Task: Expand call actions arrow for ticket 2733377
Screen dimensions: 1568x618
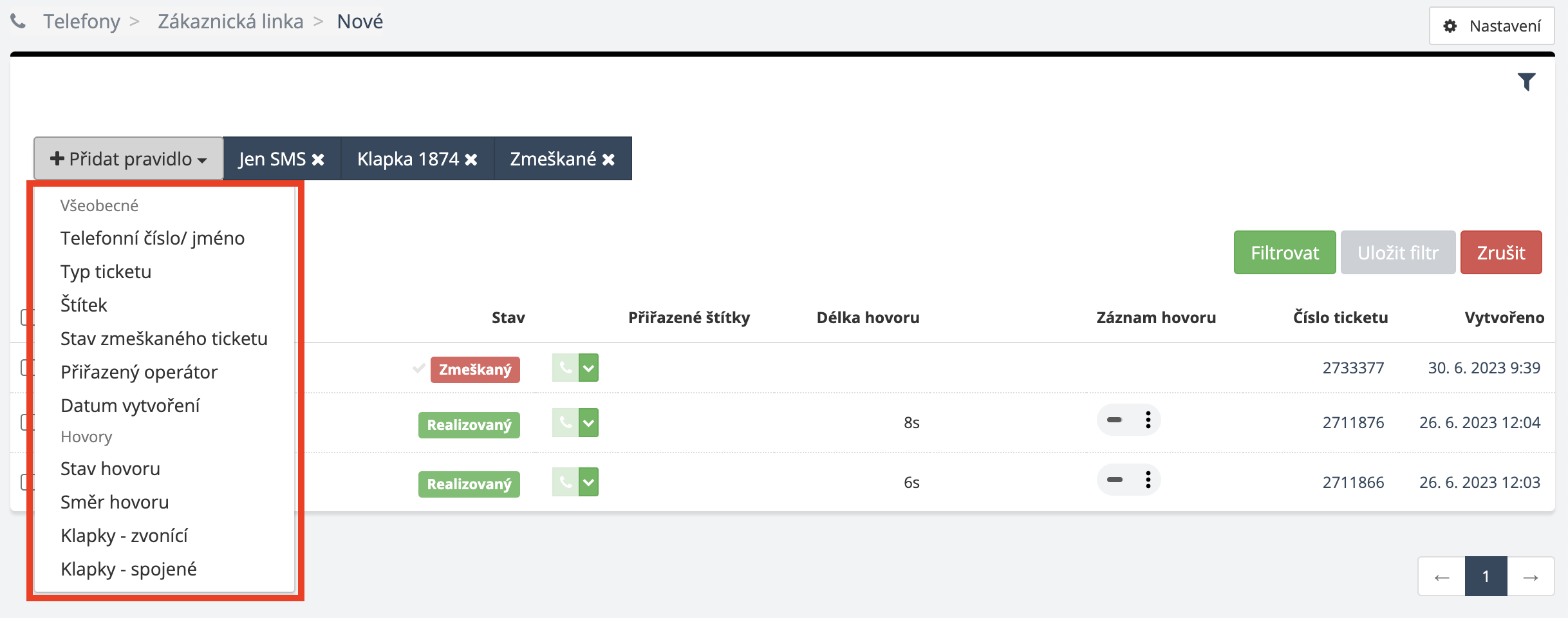Action: click(588, 368)
